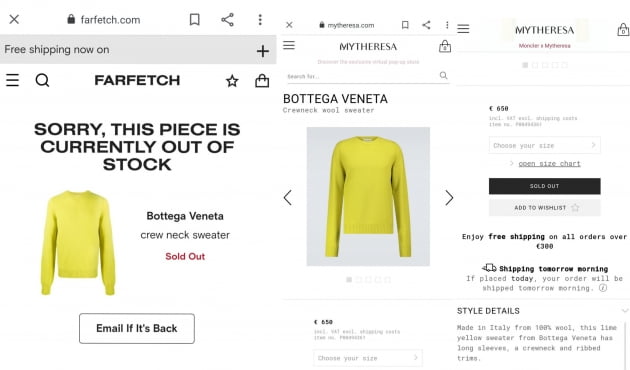Open the open size chart link
Viewport: 630px width, 370px height.
(549, 164)
